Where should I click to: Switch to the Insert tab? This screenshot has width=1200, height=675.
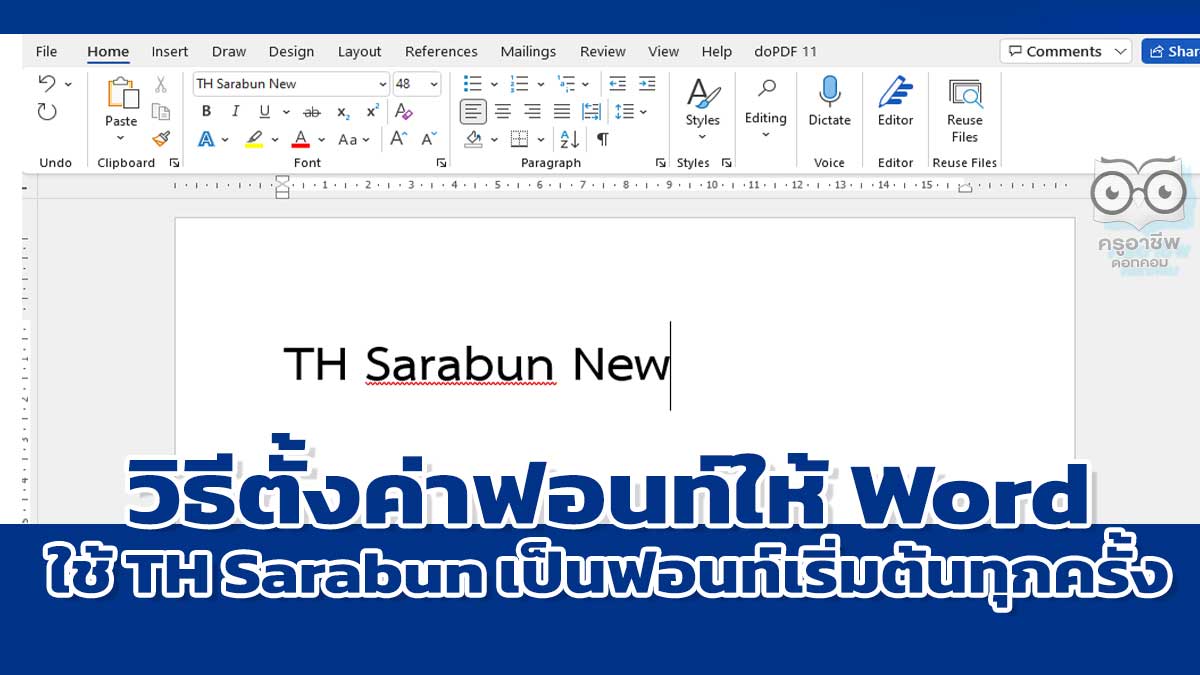(x=170, y=51)
